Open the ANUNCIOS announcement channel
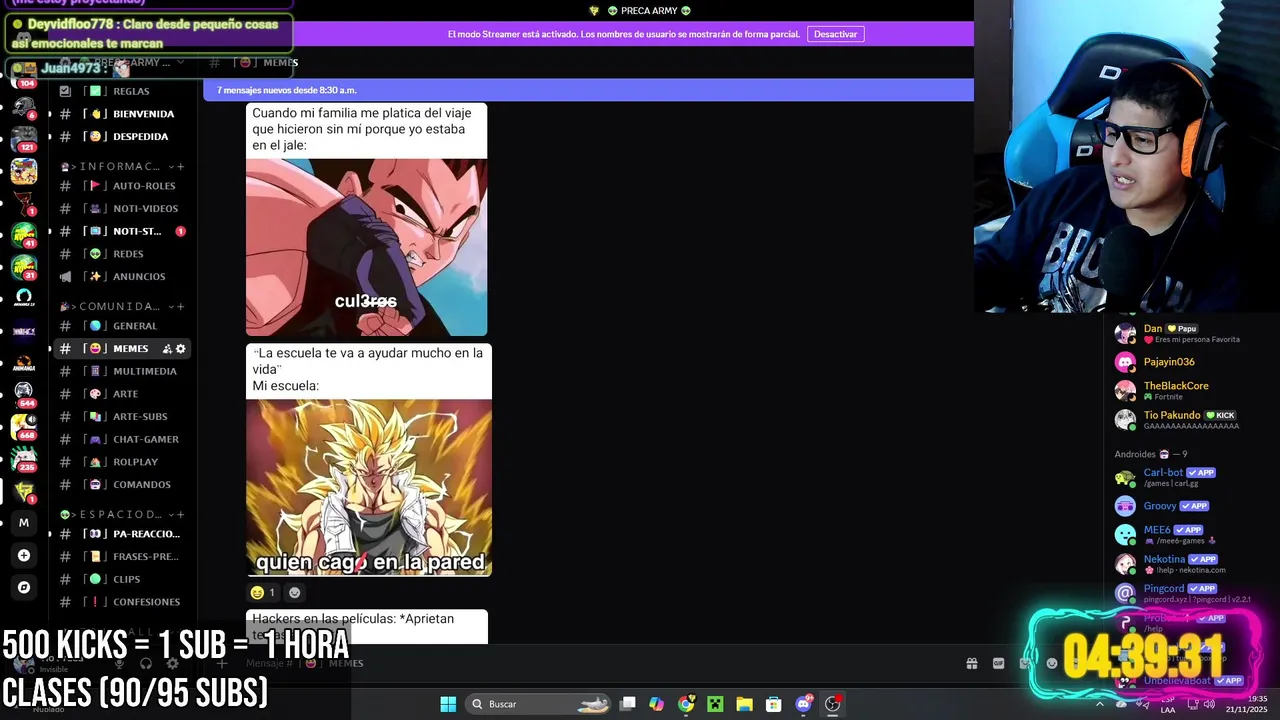1280x720 pixels. [x=120, y=276]
